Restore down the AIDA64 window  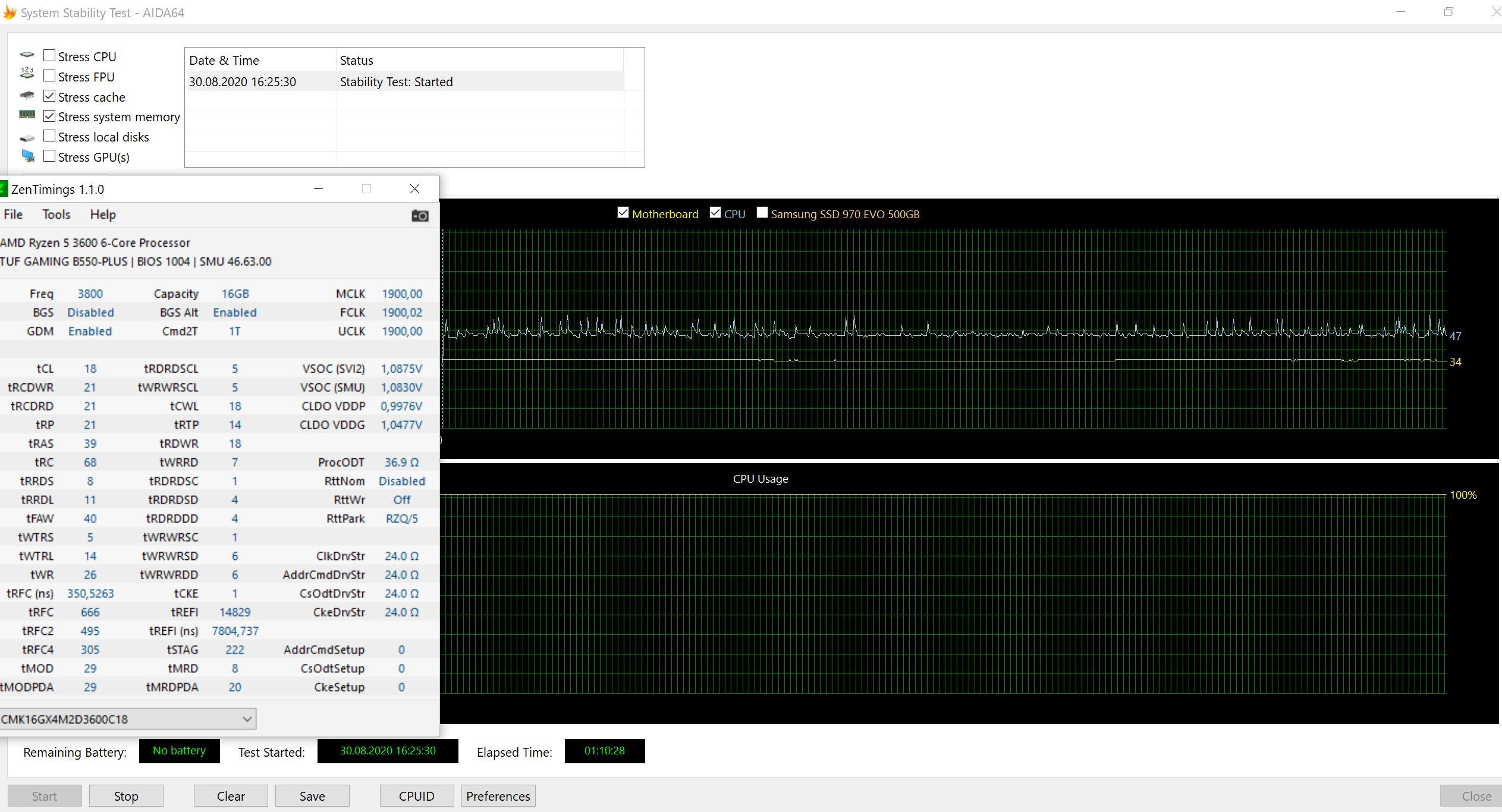pos(1448,12)
